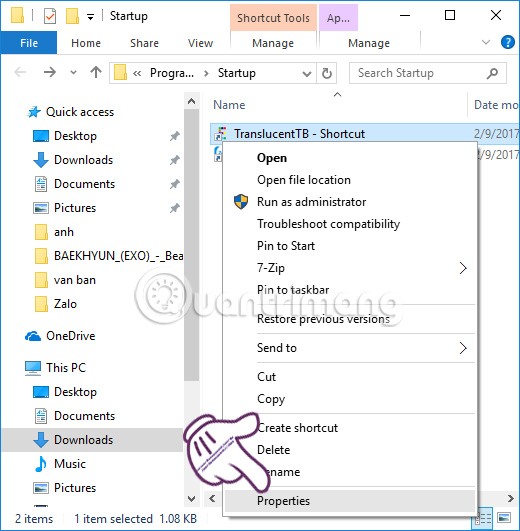Viewport: 520px width, 531px height.
Task: Click the pin icon next to Documents
Action: click(175, 184)
